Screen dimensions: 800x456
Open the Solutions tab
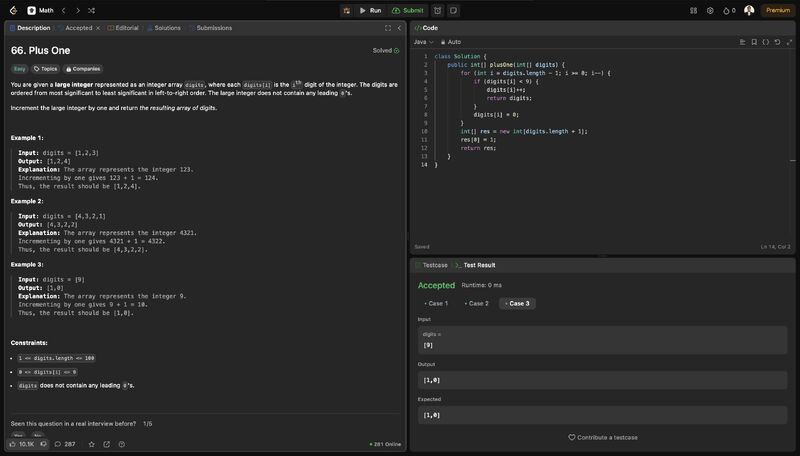click(x=164, y=28)
